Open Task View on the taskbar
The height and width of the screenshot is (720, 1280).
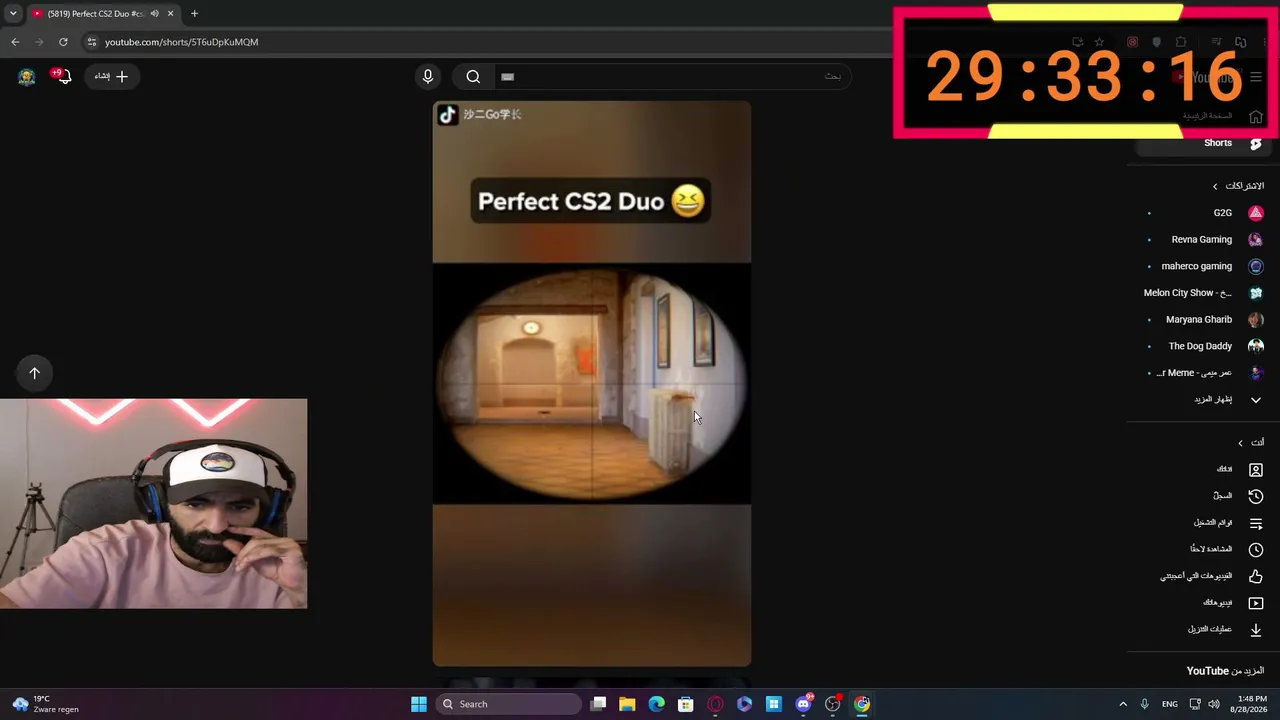click(x=598, y=704)
